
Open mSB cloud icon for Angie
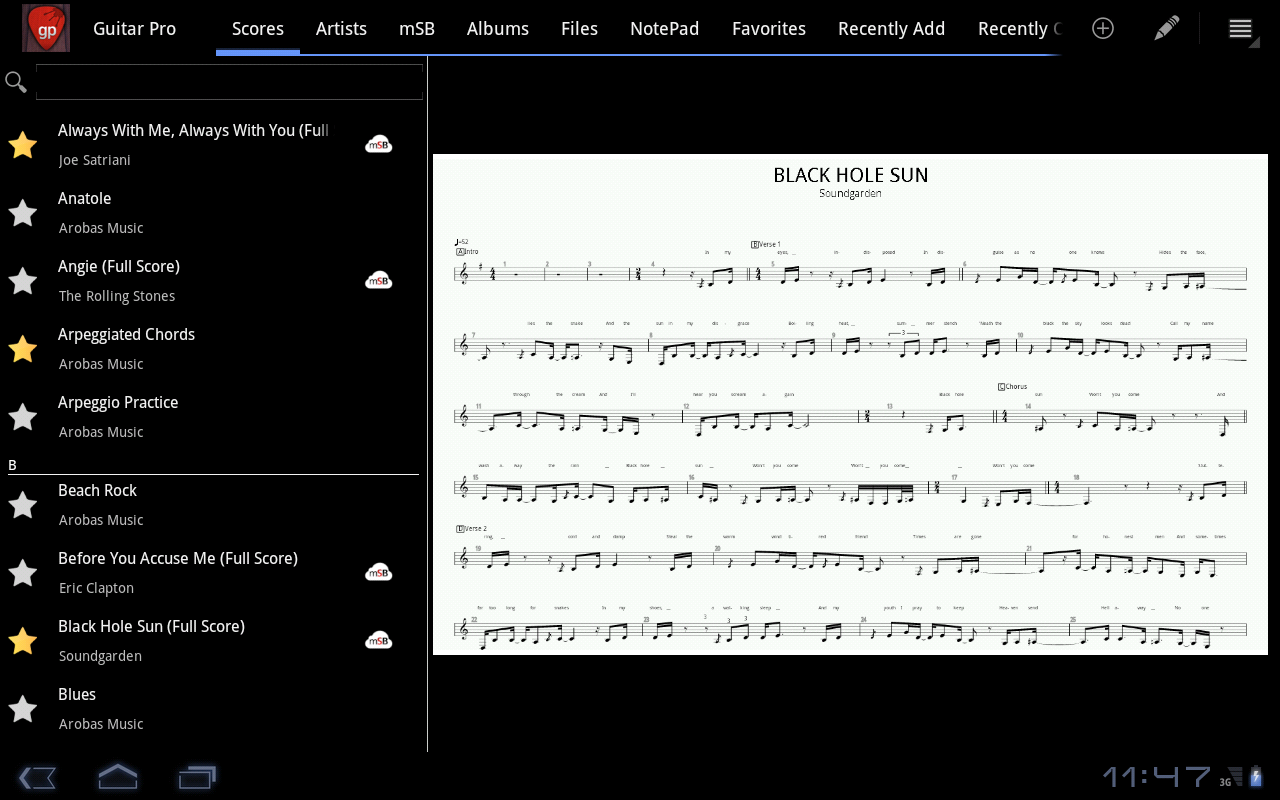pos(378,280)
